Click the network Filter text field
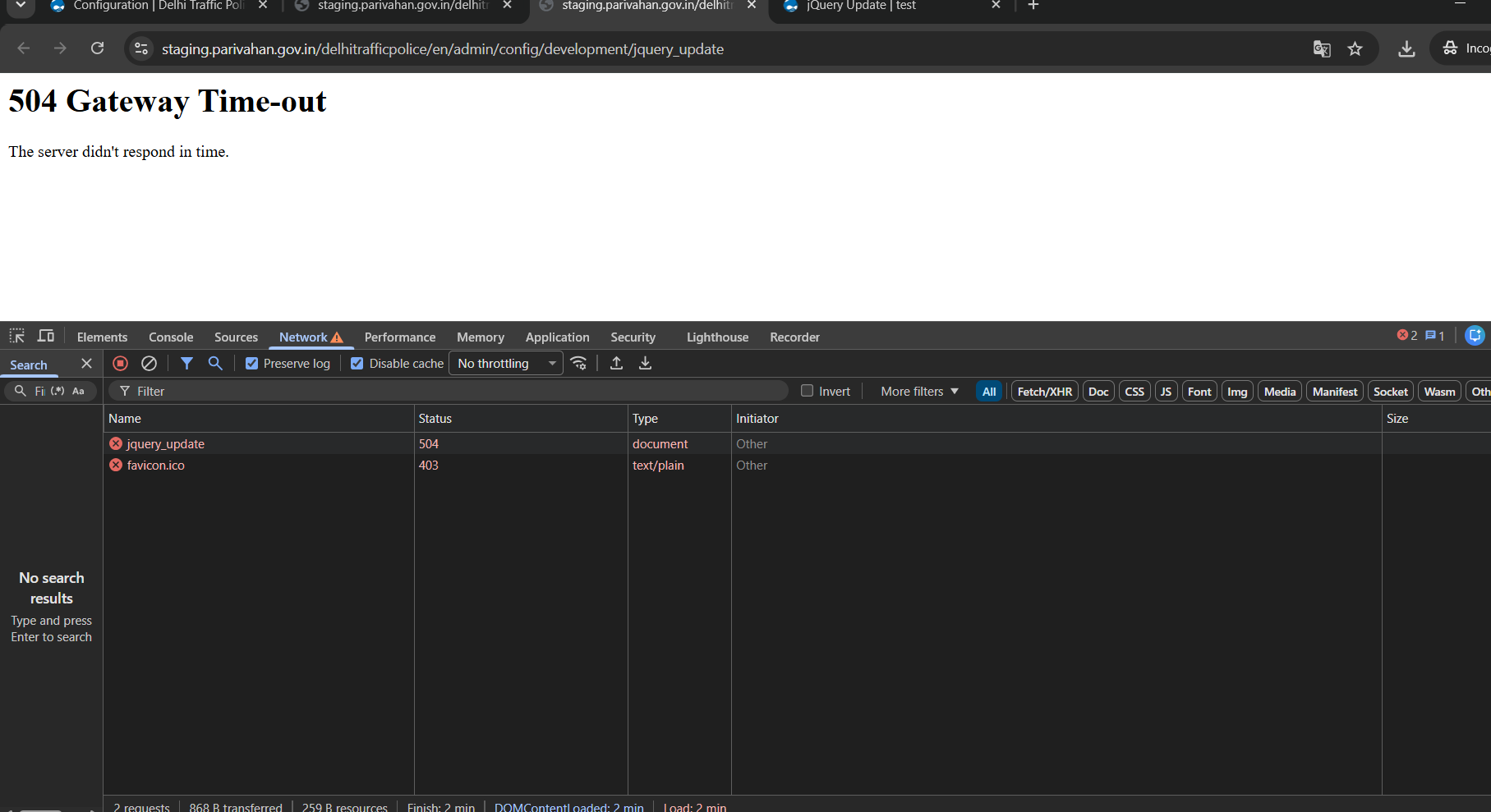 click(449, 391)
